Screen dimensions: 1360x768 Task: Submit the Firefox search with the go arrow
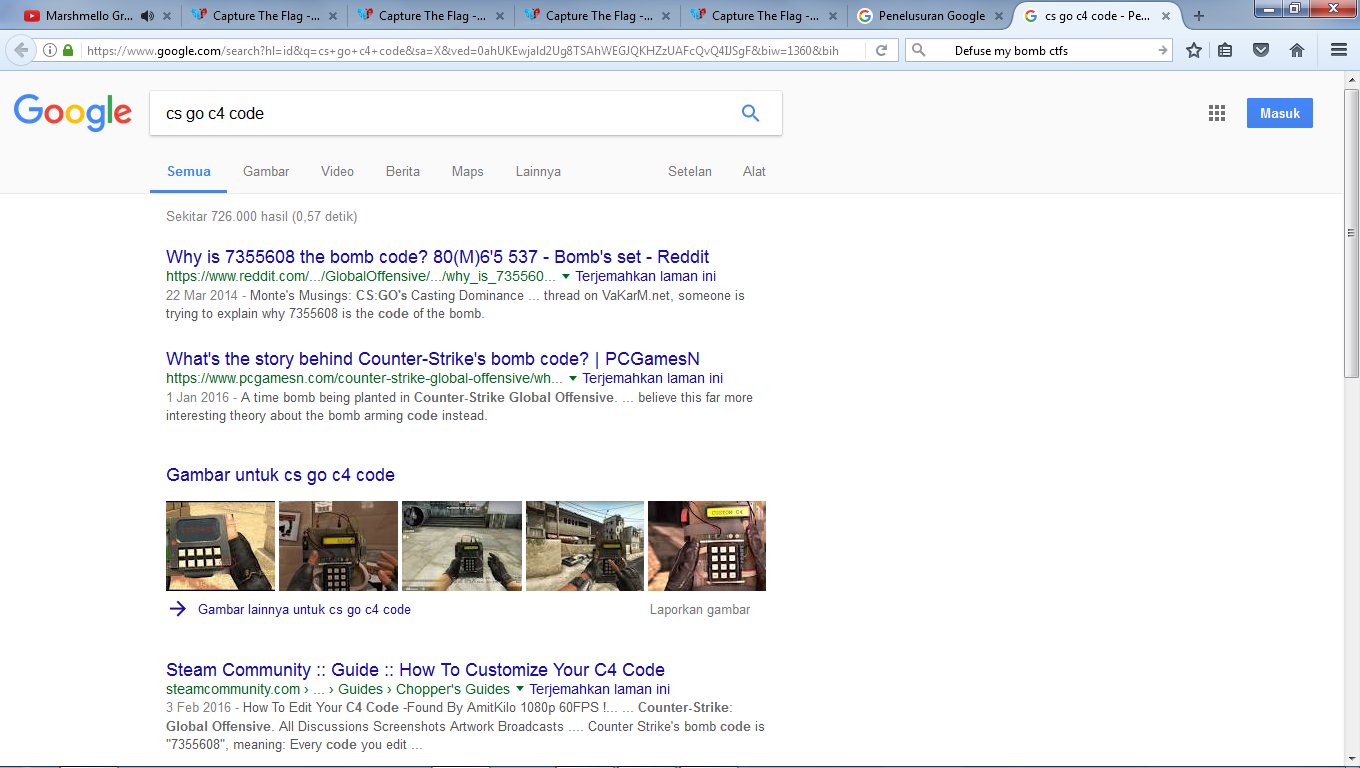pyautogui.click(x=1162, y=50)
